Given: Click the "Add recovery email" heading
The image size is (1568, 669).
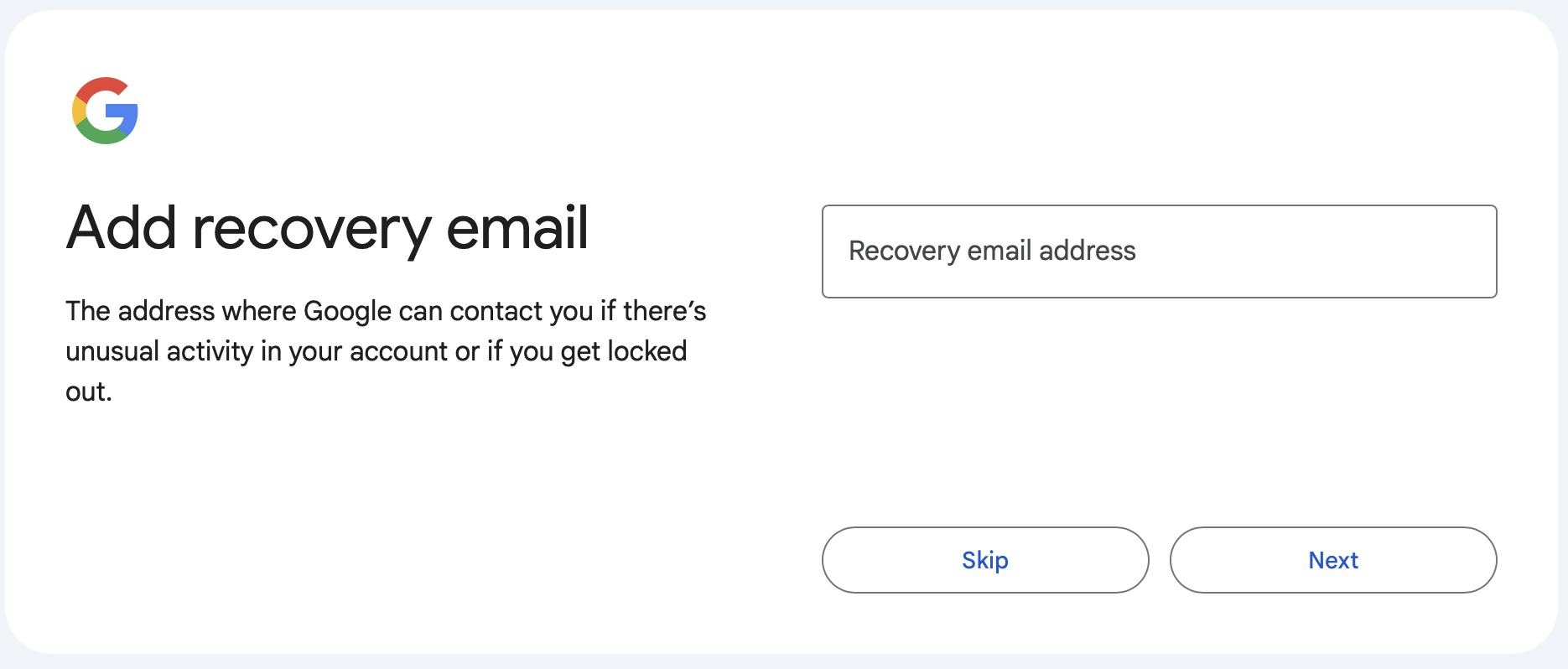Looking at the screenshot, I should pos(327,228).
